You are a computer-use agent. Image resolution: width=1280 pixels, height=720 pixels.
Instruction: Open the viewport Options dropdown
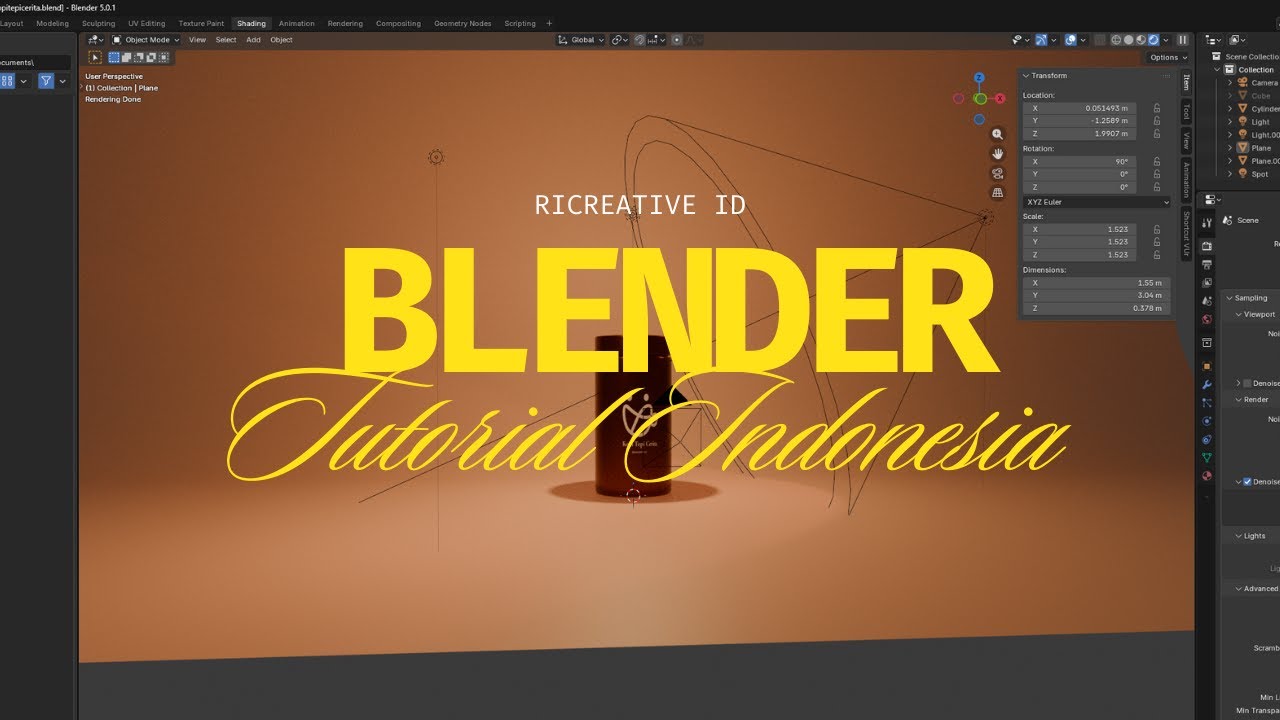(x=1168, y=58)
